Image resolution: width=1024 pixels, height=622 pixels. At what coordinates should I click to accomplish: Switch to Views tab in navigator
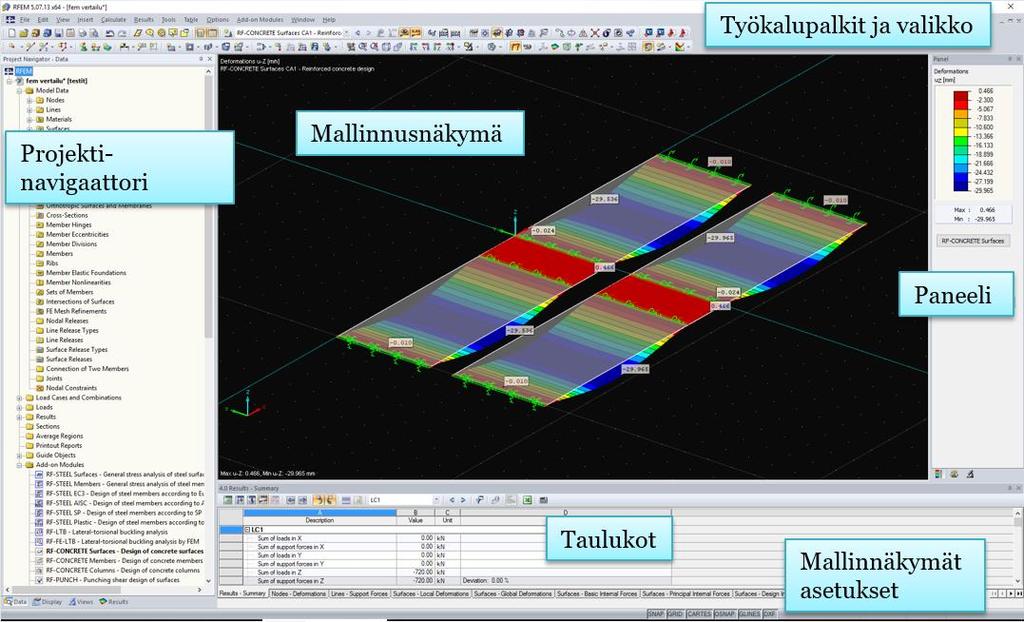[82, 602]
